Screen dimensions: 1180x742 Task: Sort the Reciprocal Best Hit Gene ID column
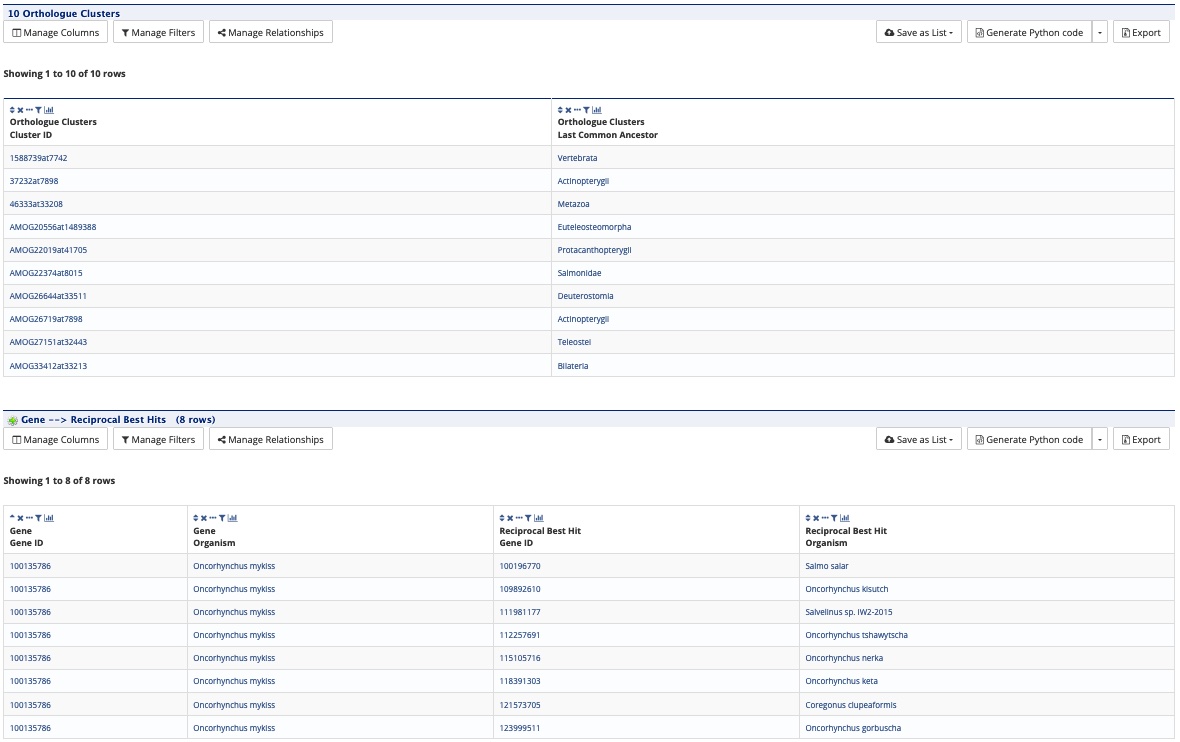pyautogui.click(x=502, y=518)
